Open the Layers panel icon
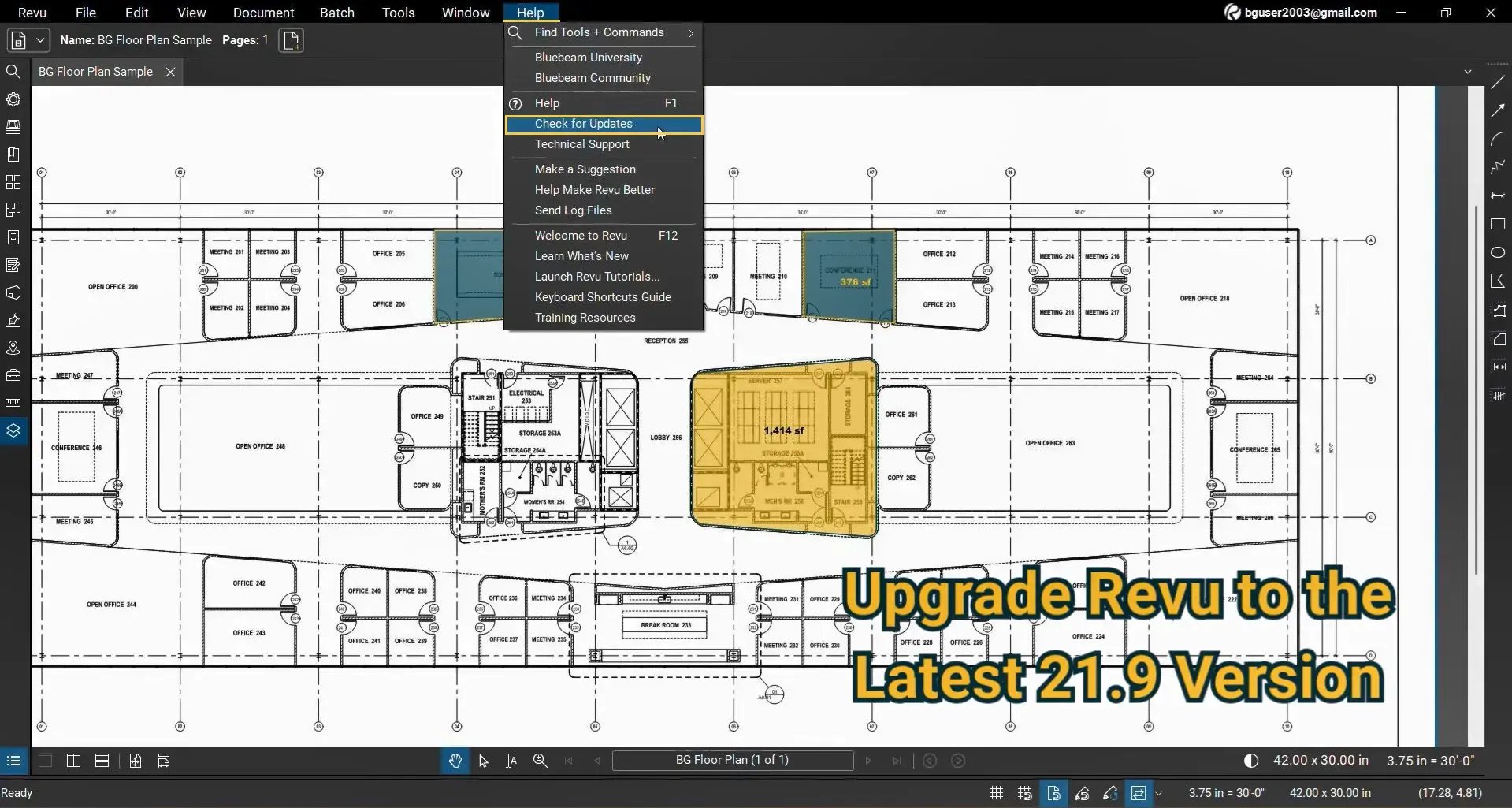This screenshot has height=808, width=1512. [13, 430]
